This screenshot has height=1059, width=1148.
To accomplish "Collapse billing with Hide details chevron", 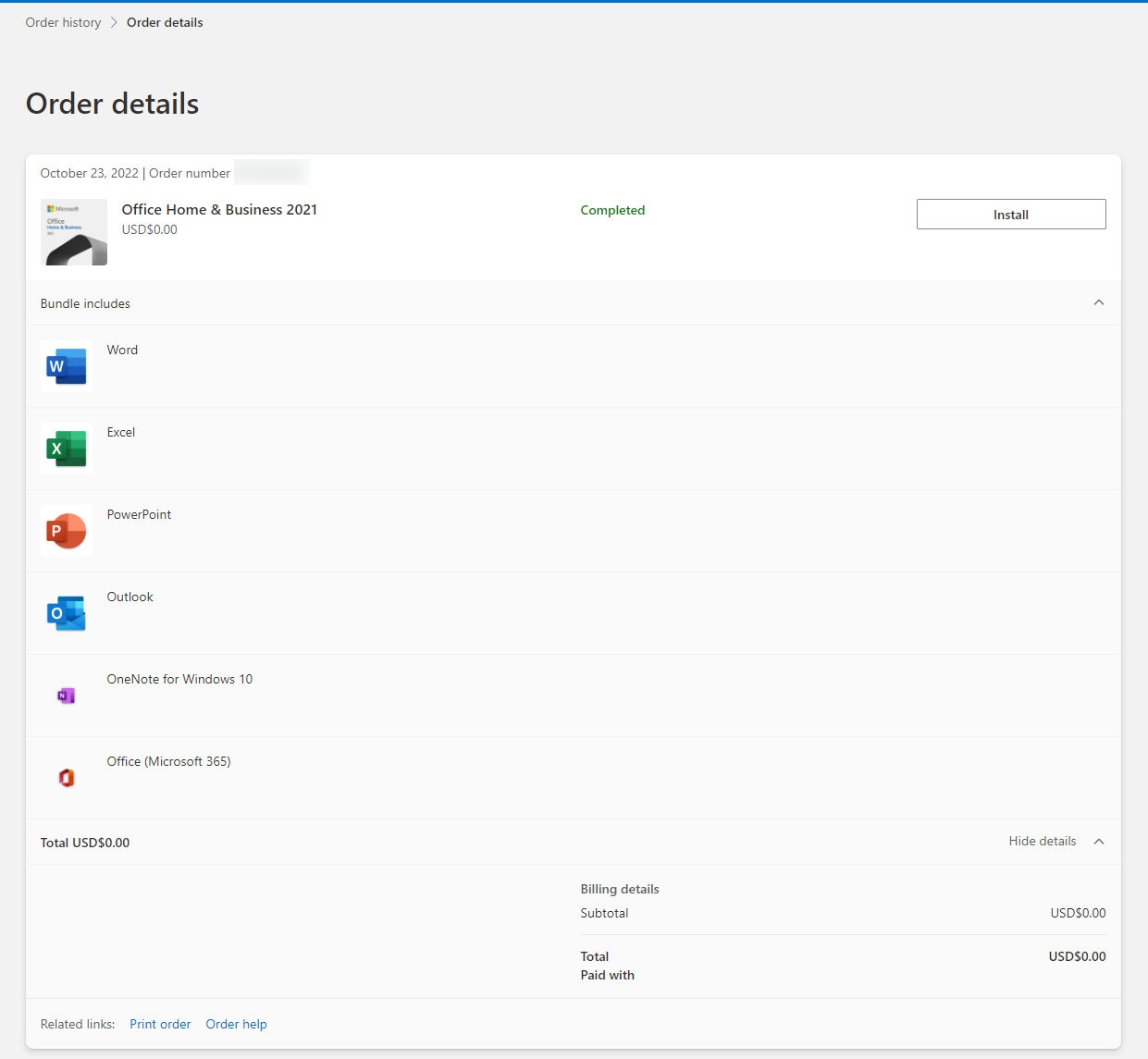I will [x=1099, y=842].
